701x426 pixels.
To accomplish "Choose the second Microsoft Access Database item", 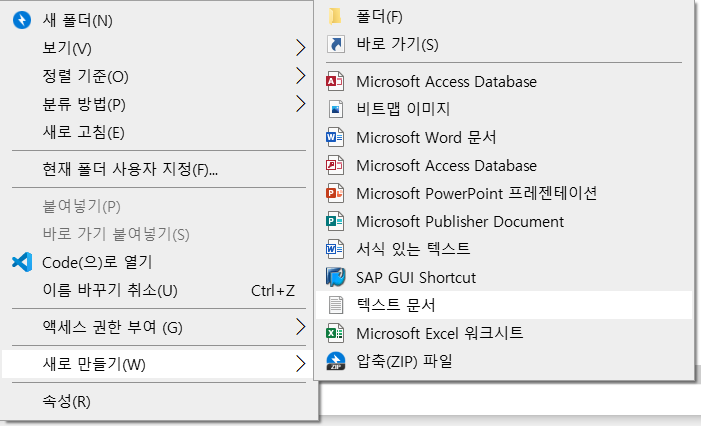I will [504, 165].
